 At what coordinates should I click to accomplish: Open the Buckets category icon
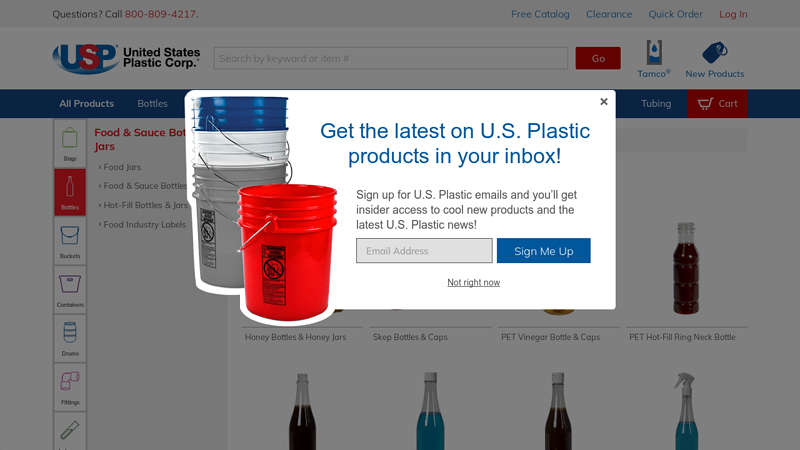coord(70,241)
